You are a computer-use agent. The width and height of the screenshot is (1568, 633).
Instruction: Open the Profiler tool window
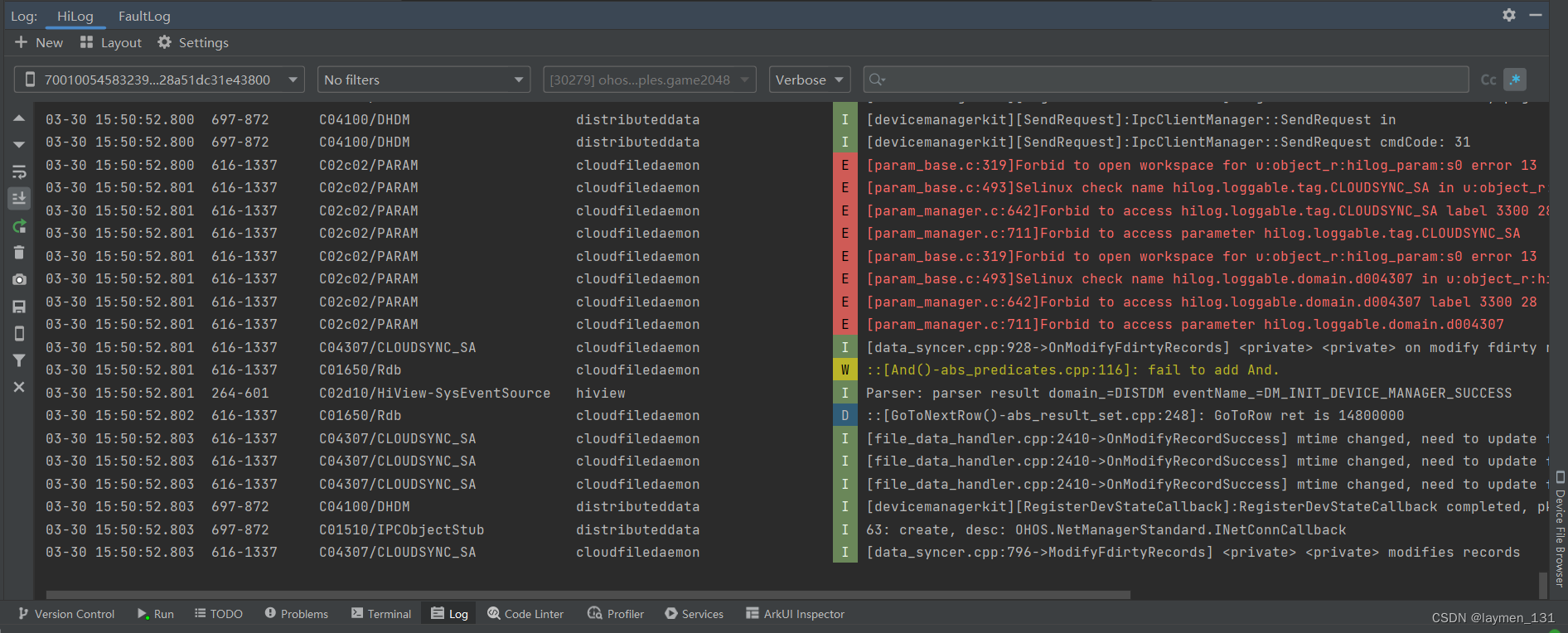coord(616,614)
